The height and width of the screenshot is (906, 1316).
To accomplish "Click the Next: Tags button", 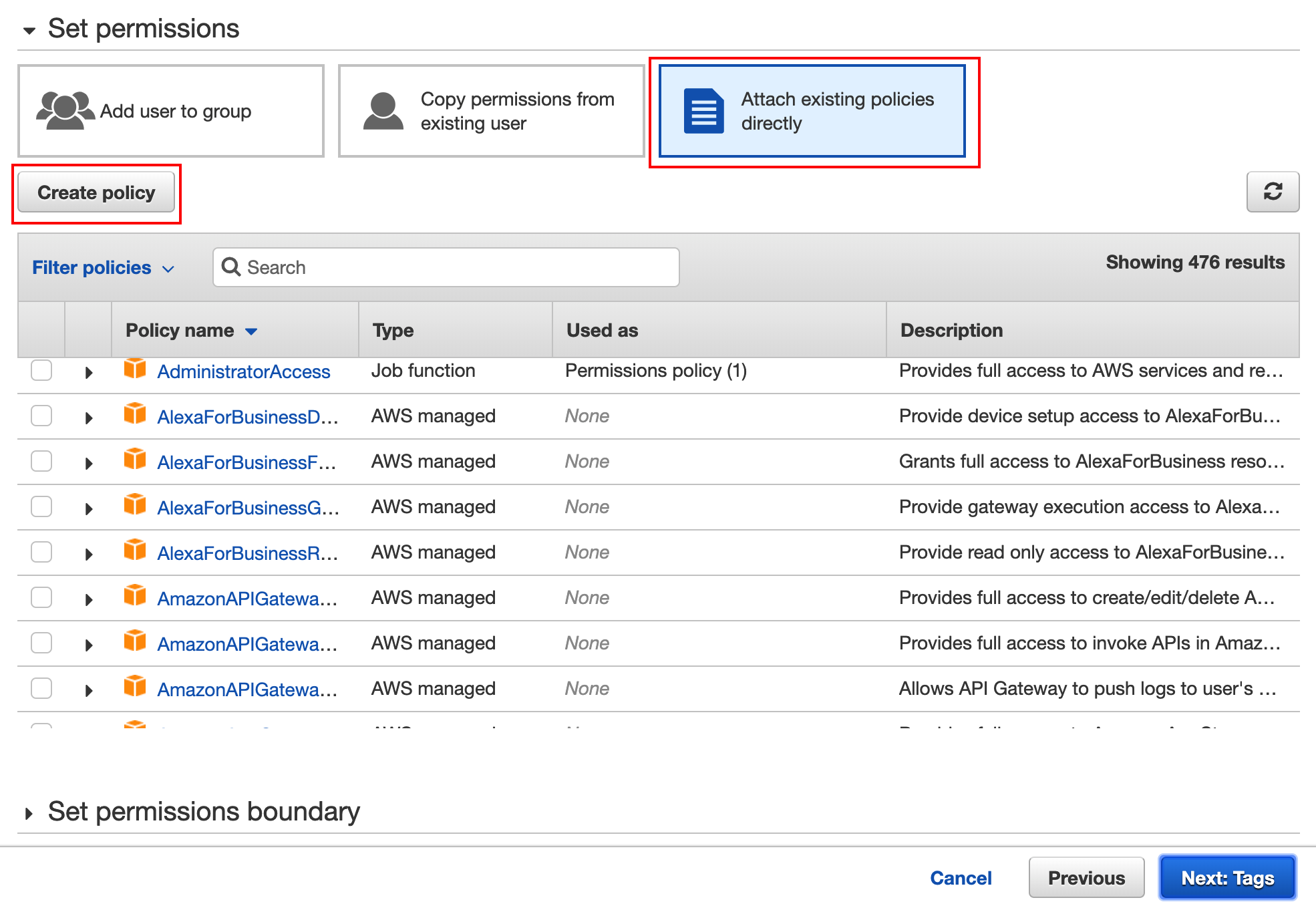I will pyautogui.click(x=1227, y=878).
